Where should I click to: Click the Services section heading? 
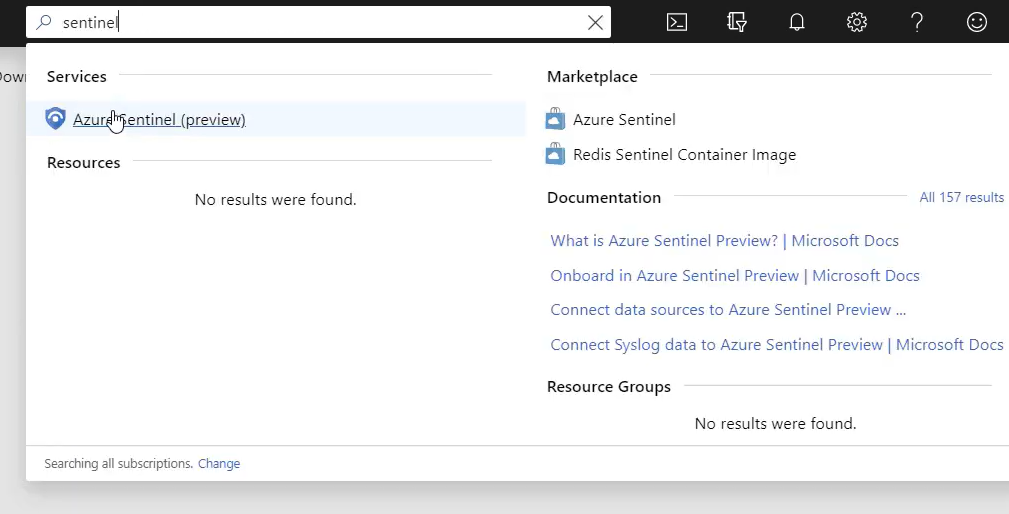click(x=77, y=77)
